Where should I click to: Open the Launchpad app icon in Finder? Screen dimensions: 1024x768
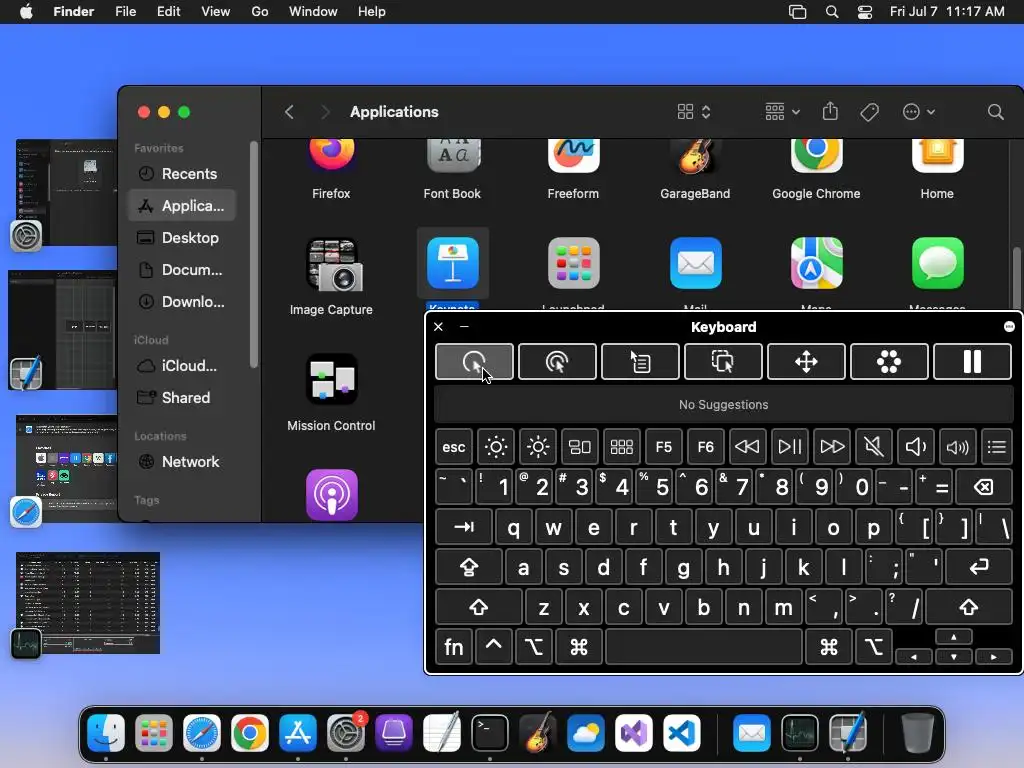pos(573,263)
